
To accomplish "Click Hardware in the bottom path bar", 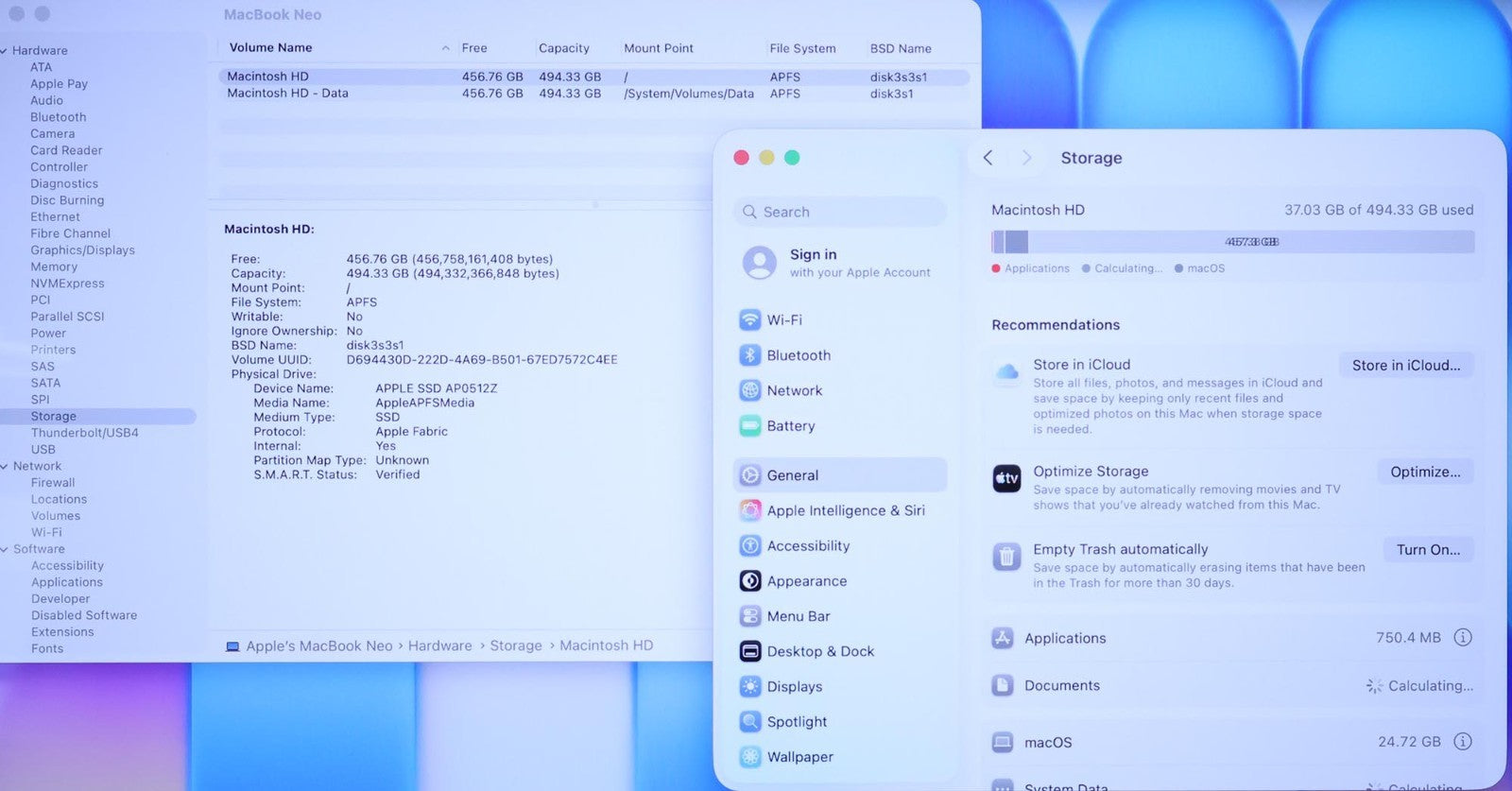I will [439, 646].
